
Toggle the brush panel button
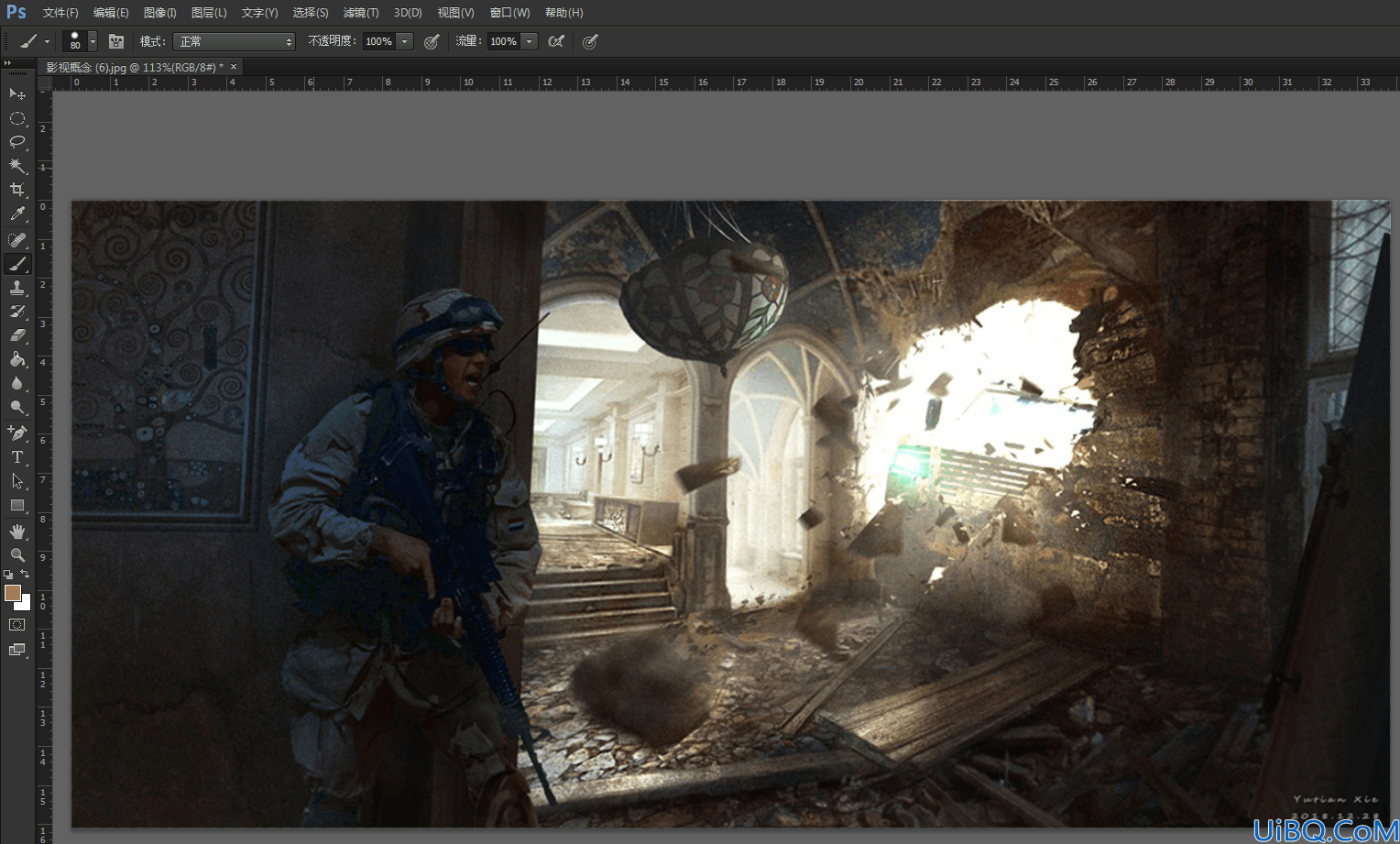tap(116, 41)
